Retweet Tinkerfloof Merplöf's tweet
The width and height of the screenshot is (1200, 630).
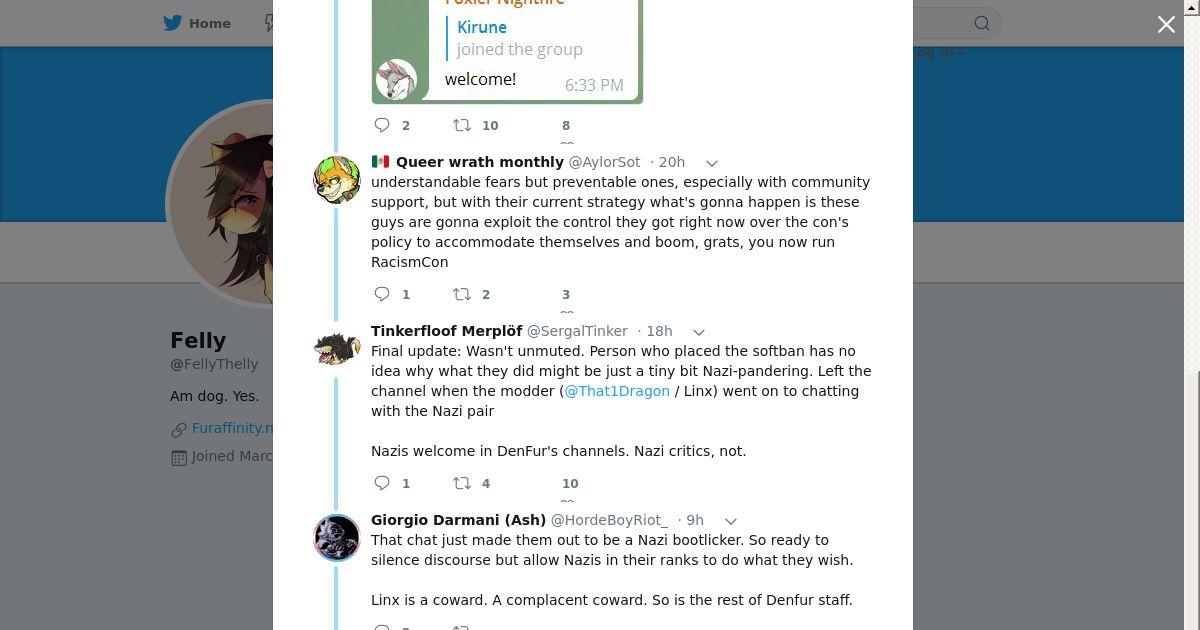462,483
